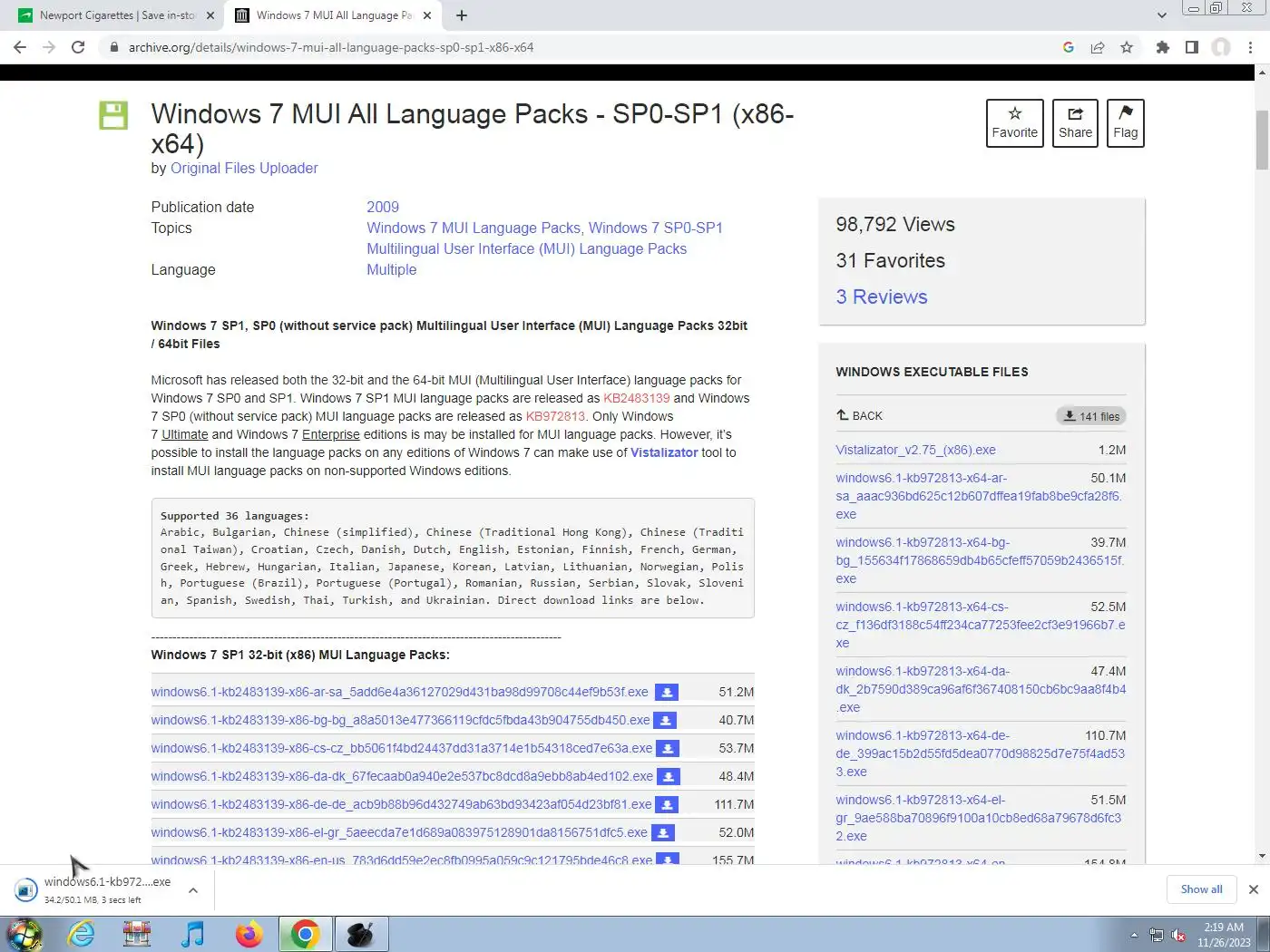This screenshot has height=952, width=1270.
Task: Download the x86-bg-bg language pack via its download icon
Action: pyautogui.click(x=666, y=721)
